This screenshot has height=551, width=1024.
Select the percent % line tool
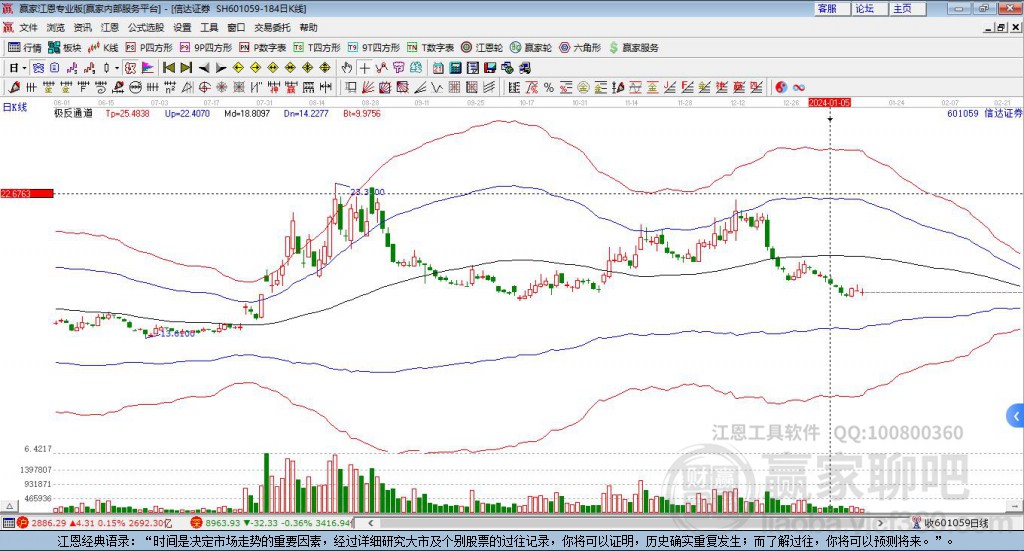pyautogui.click(x=549, y=87)
